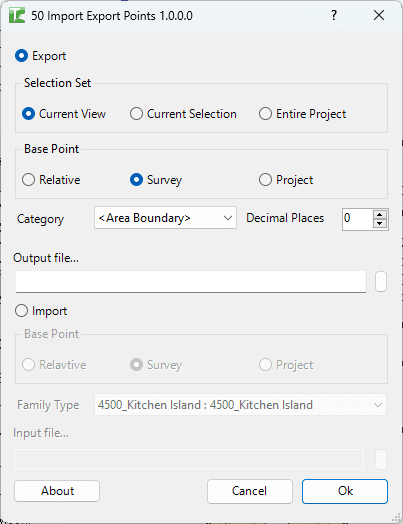Open the Family Type dropdown
The height and width of the screenshot is (524, 403).
point(240,405)
